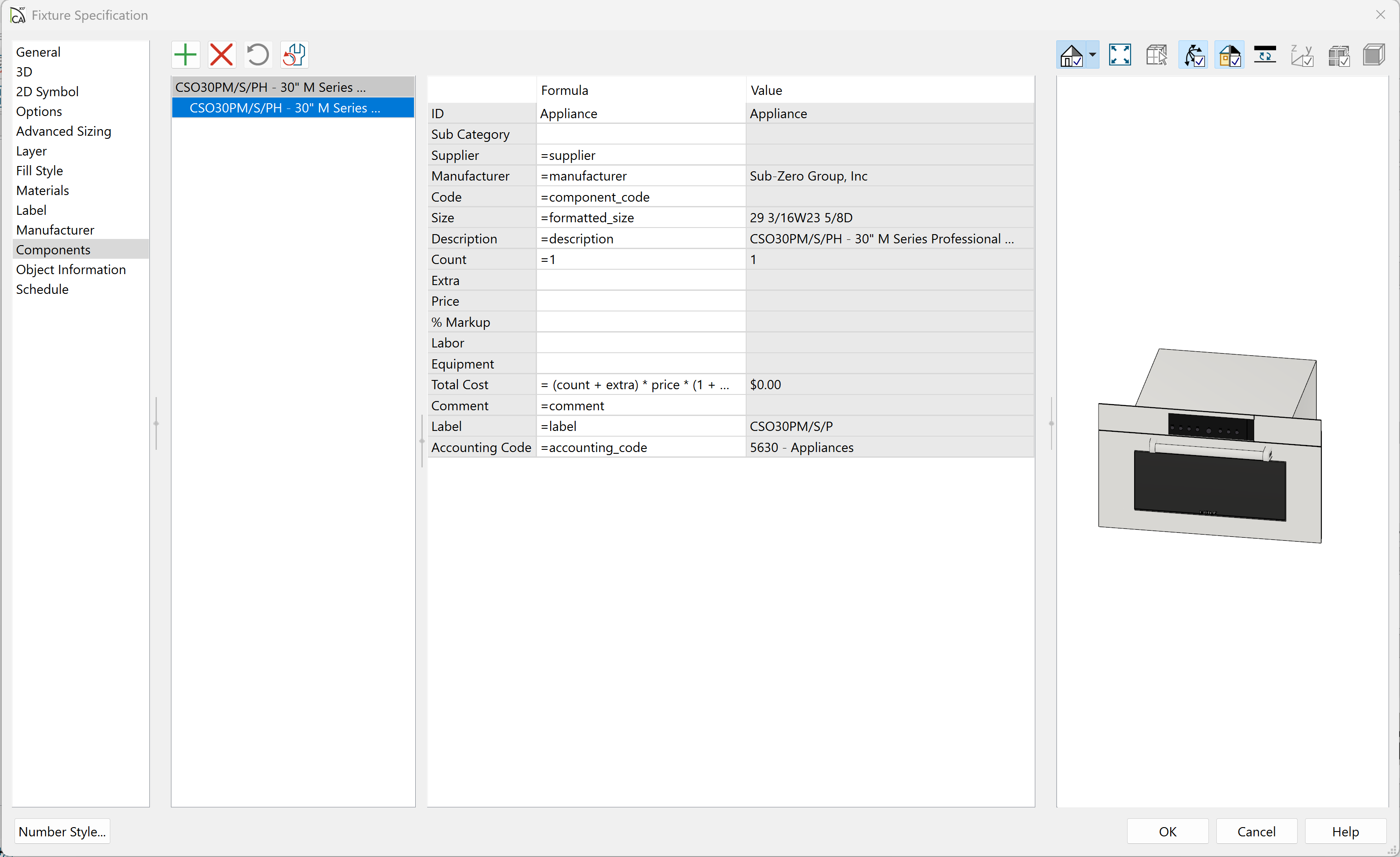
Task: Click the solid gray cube icon
Action: coord(1374,55)
